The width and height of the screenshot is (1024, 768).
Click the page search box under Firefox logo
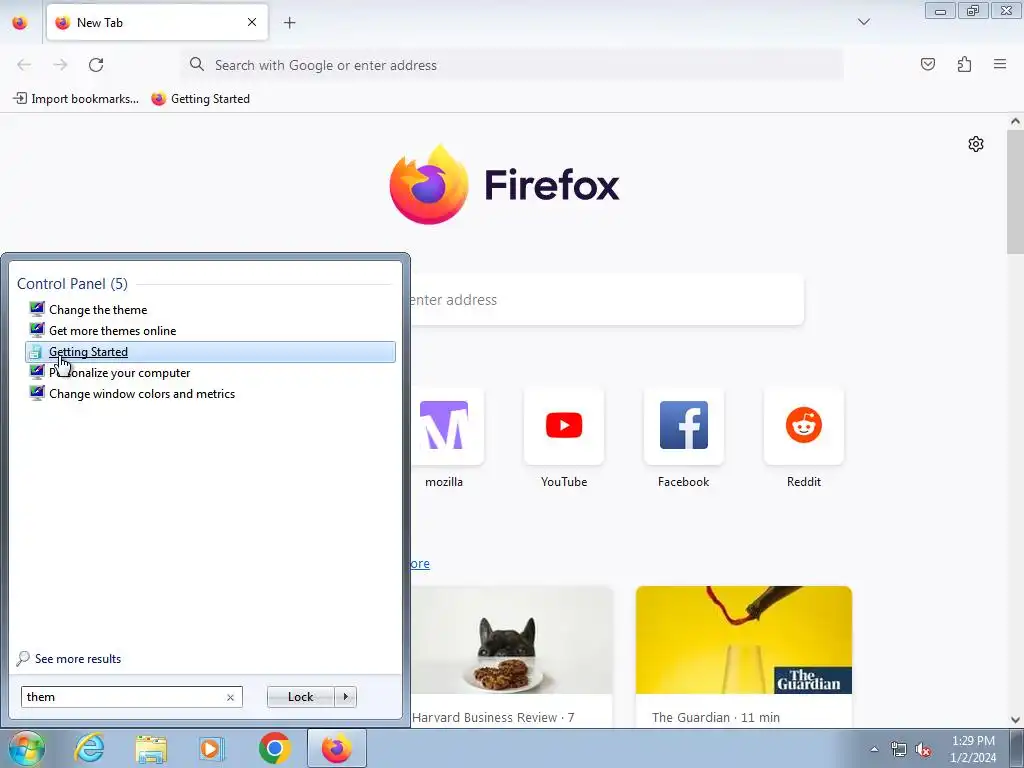click(x=607, y=300)
